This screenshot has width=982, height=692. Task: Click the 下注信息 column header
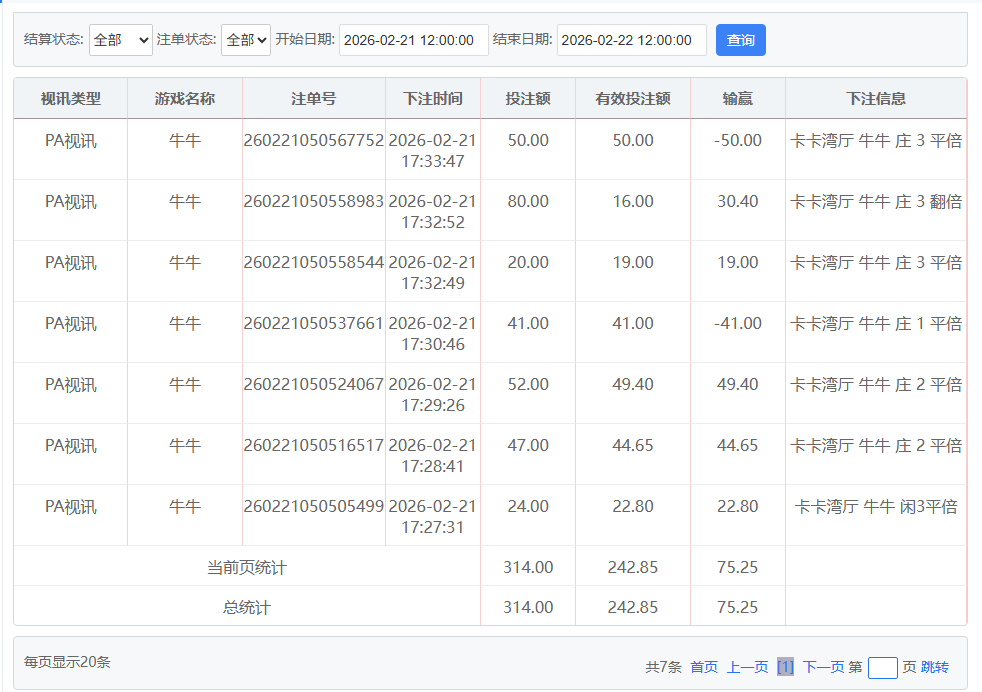pos(876,99)
